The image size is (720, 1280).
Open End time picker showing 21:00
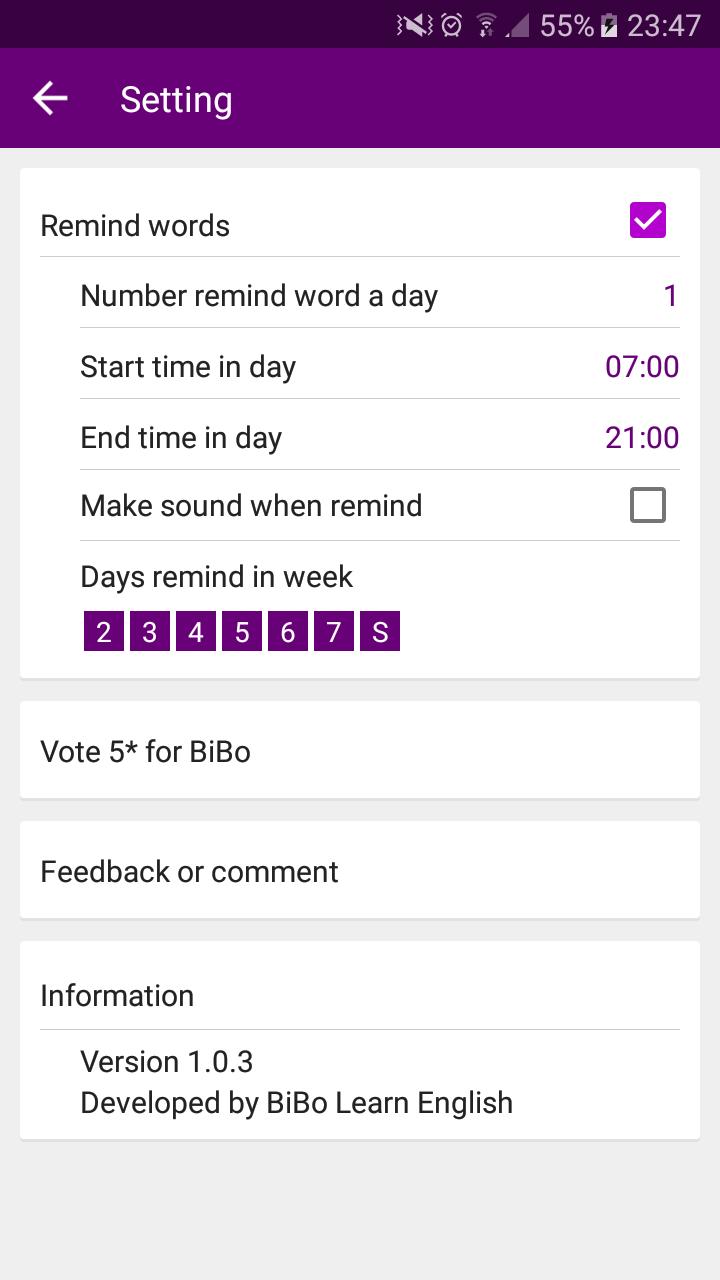641,438
